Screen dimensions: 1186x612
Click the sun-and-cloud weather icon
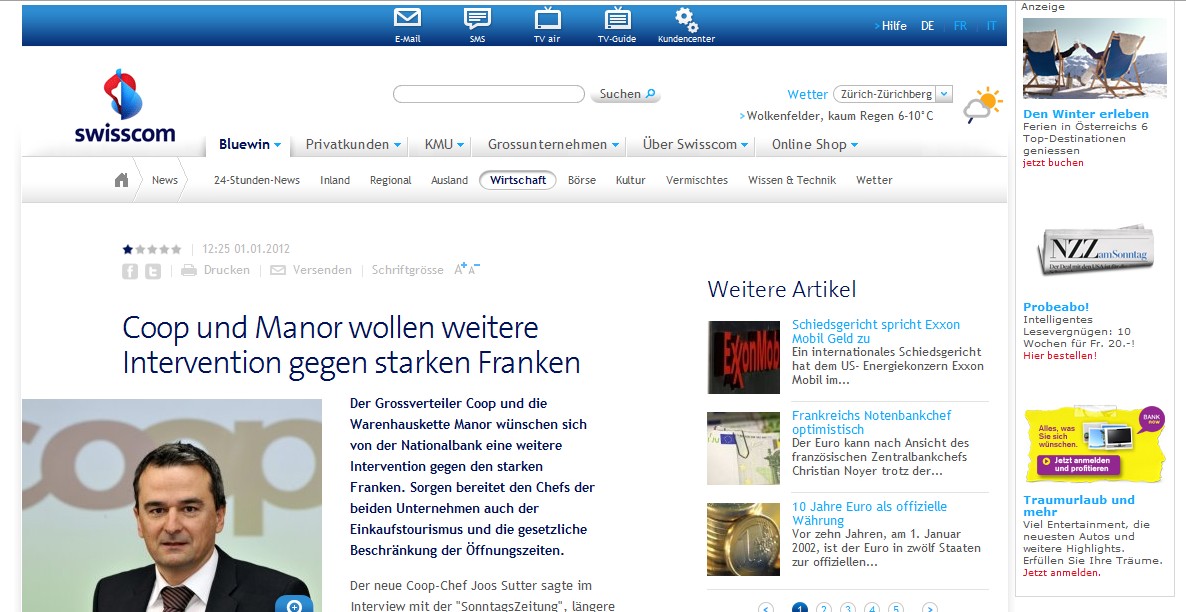point(983,104)
